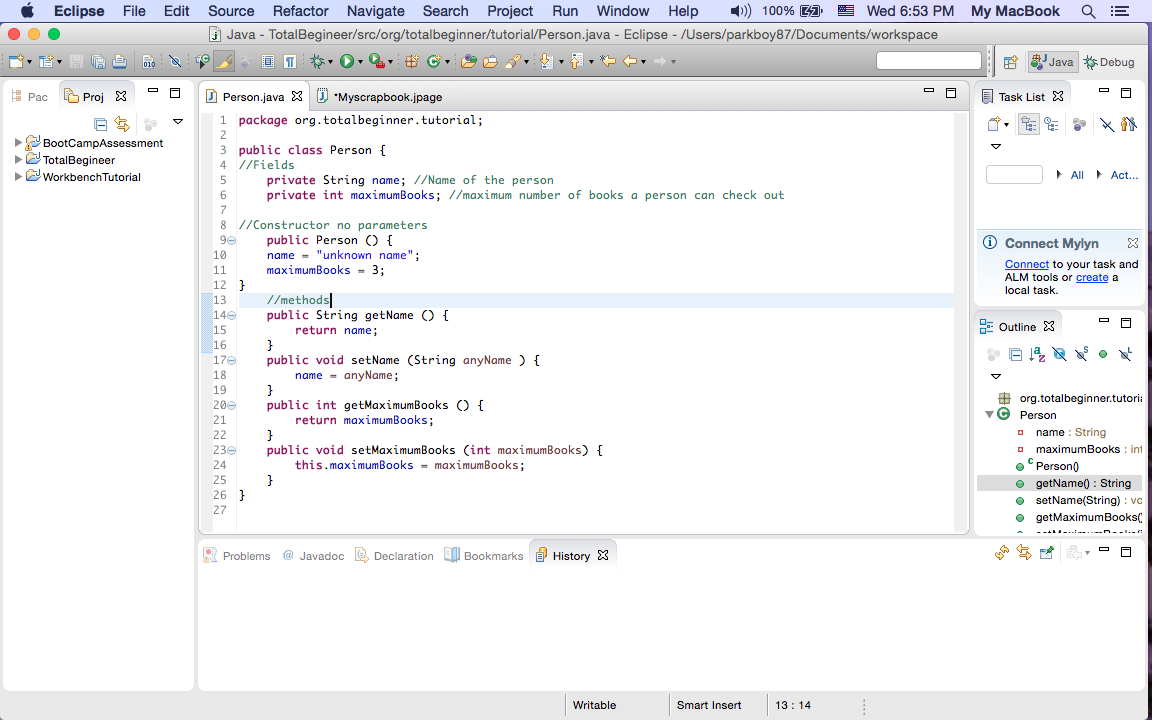Image resolution: width=1152 pixels, height=720 pixels.
Task: Click the All working set link
Action: 1077,175
